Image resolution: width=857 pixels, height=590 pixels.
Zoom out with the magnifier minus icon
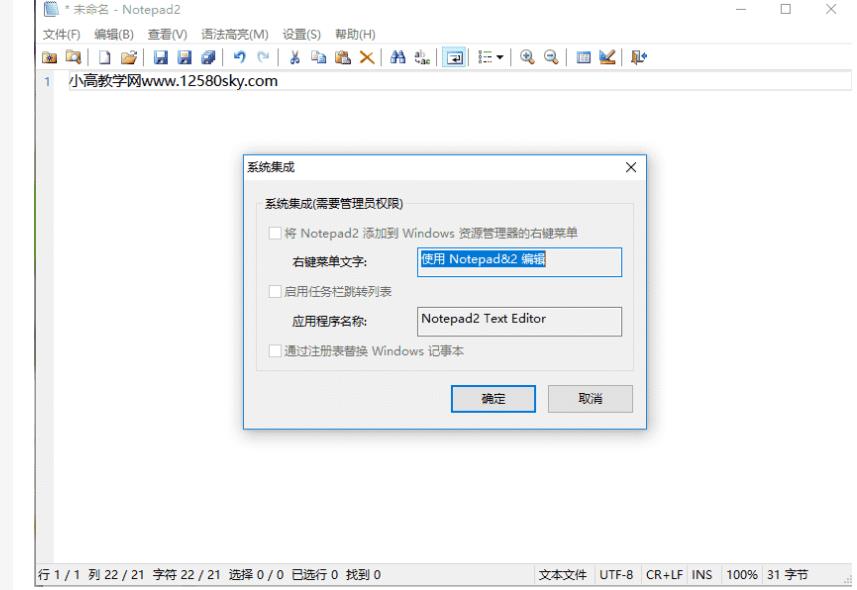551,57
